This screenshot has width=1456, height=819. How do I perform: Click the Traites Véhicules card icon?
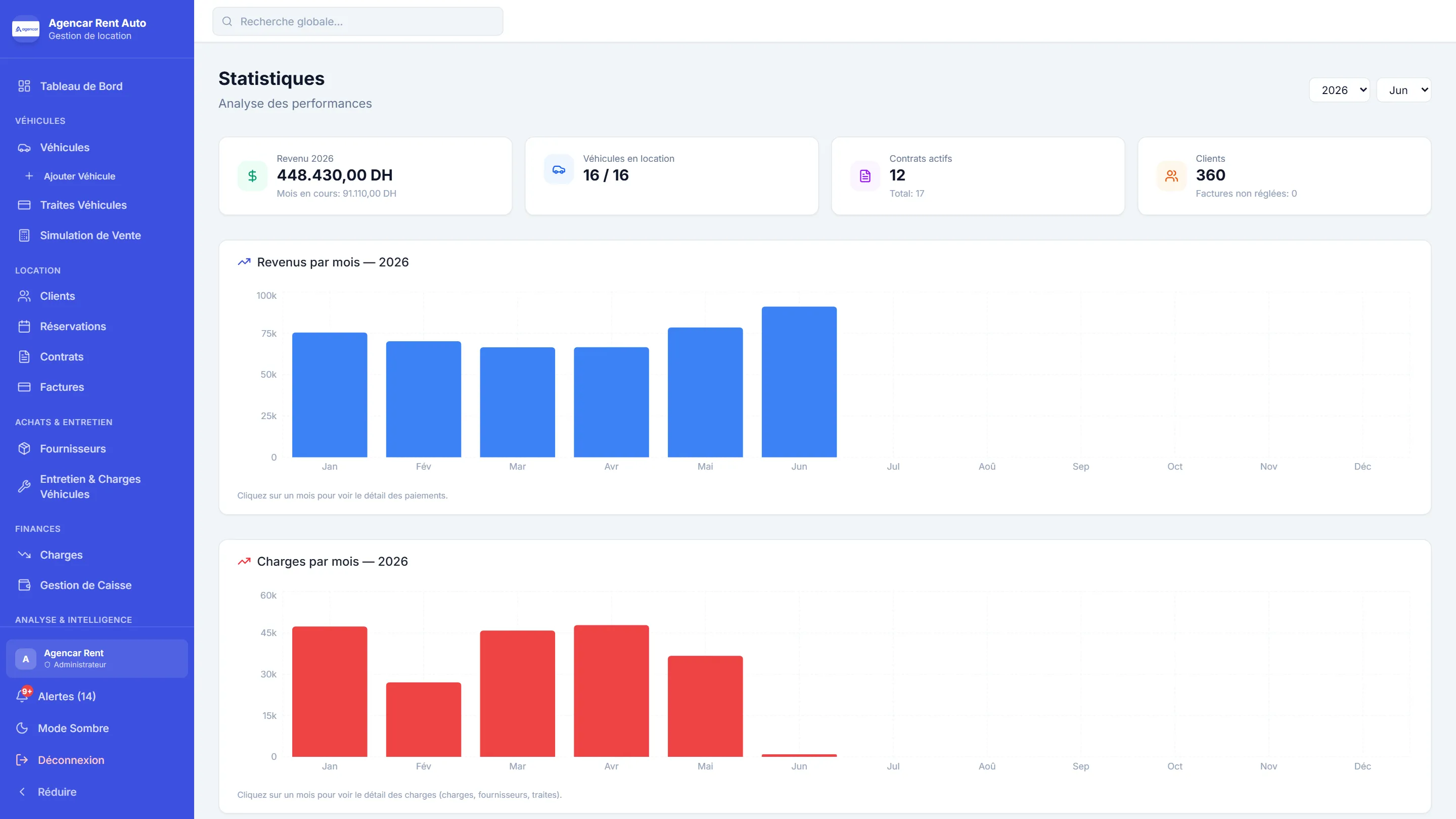tap(24, 205)
